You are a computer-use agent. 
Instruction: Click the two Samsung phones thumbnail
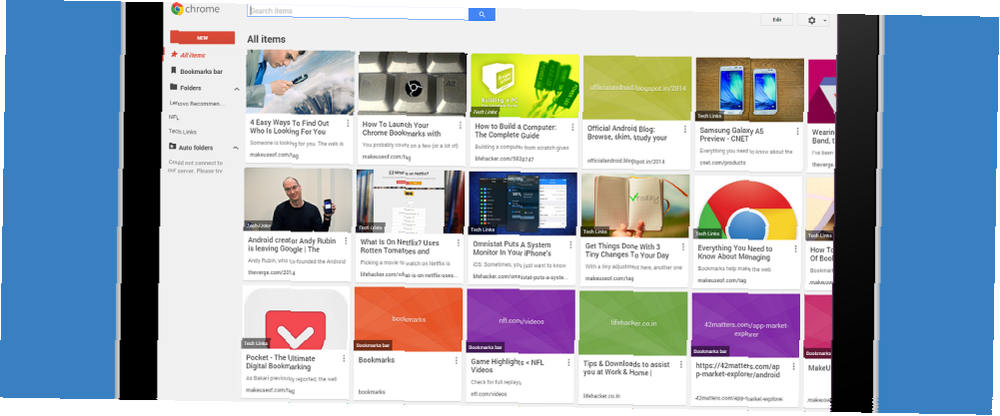[x=749, y=89]
